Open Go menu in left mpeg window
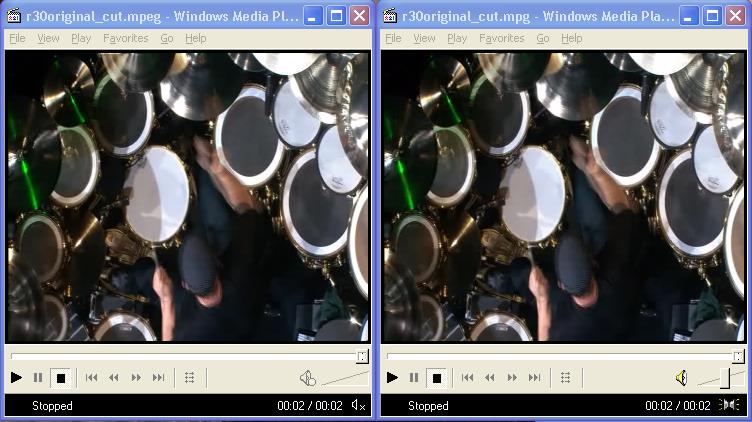 click(x=167, y=38)
